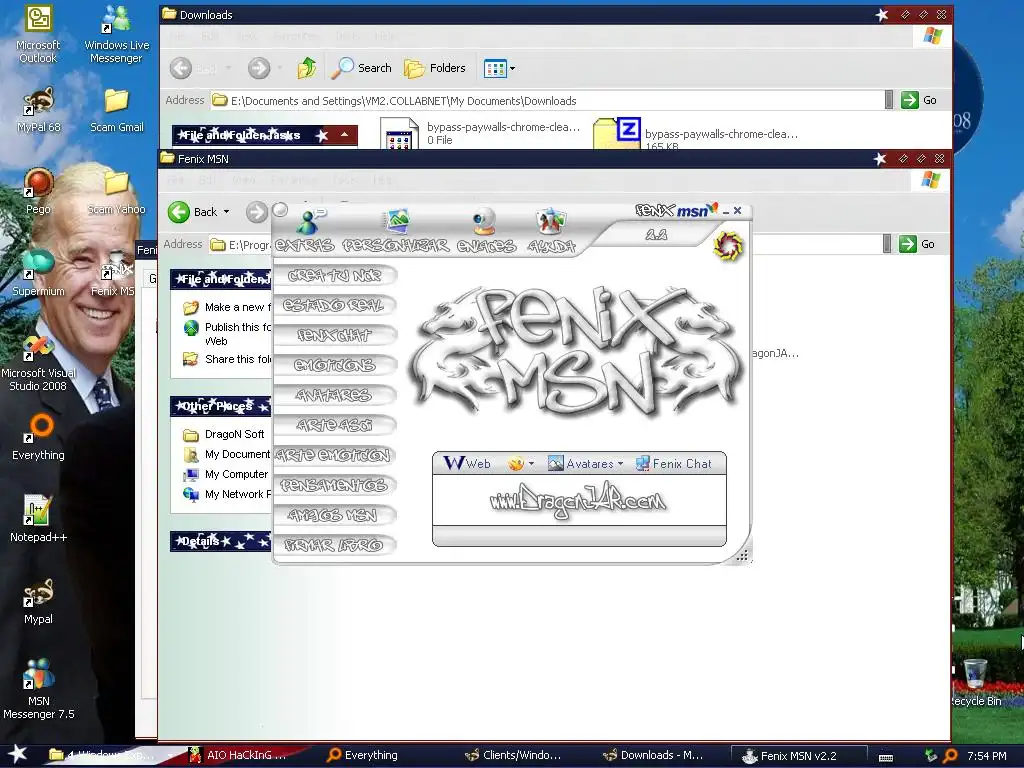This screenshot has height=768, width=1024.
Task: Open Back history dropdown arrow in Fenix MSN
Action: click(x=227, y=212)
